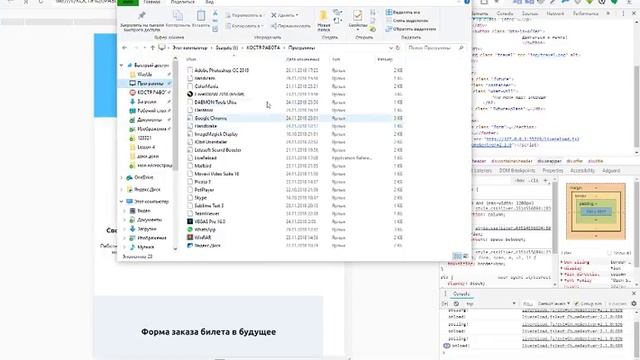Collapse the Быстрый доступ tree node
This screenshot has height=360, width=640.
click(122, 65)
